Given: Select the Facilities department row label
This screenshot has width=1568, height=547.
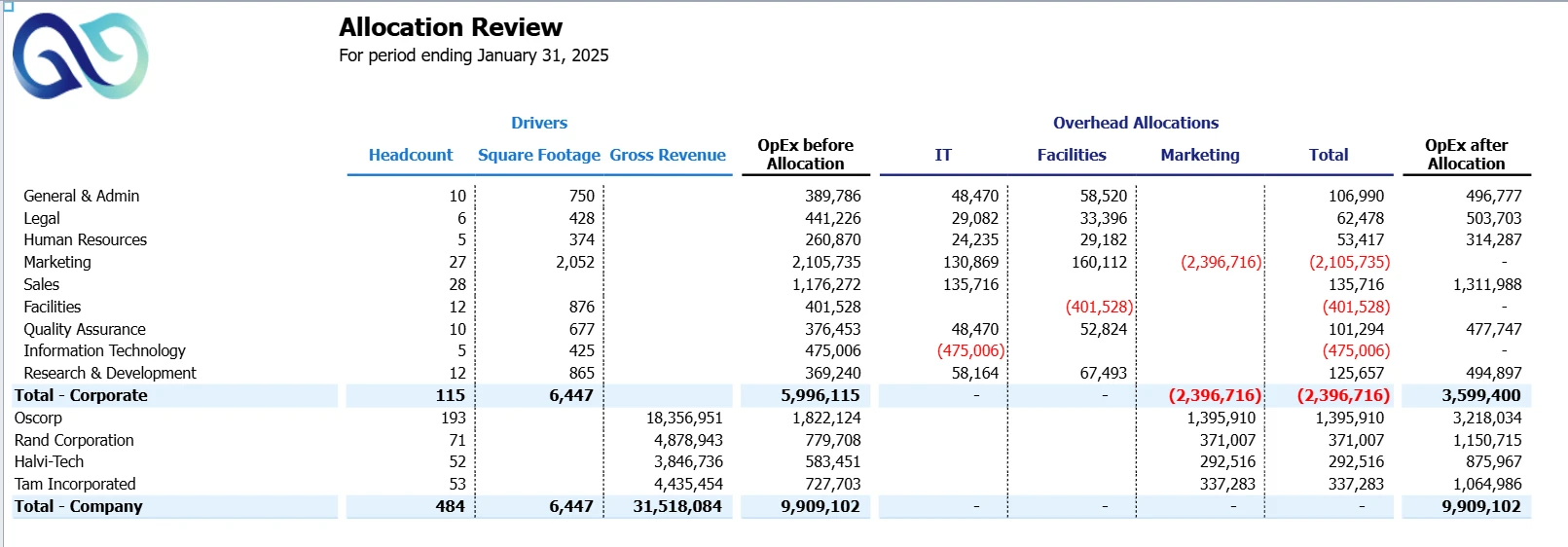Looking at the screenshot, I should 53,307.
